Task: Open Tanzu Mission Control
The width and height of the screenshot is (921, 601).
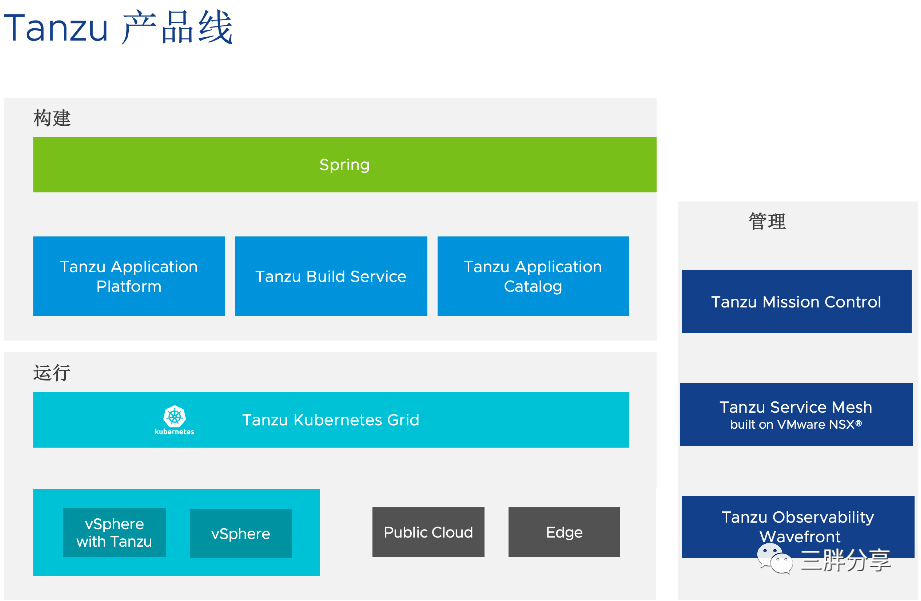Action: pyautogui.click(x=796, y=301)
